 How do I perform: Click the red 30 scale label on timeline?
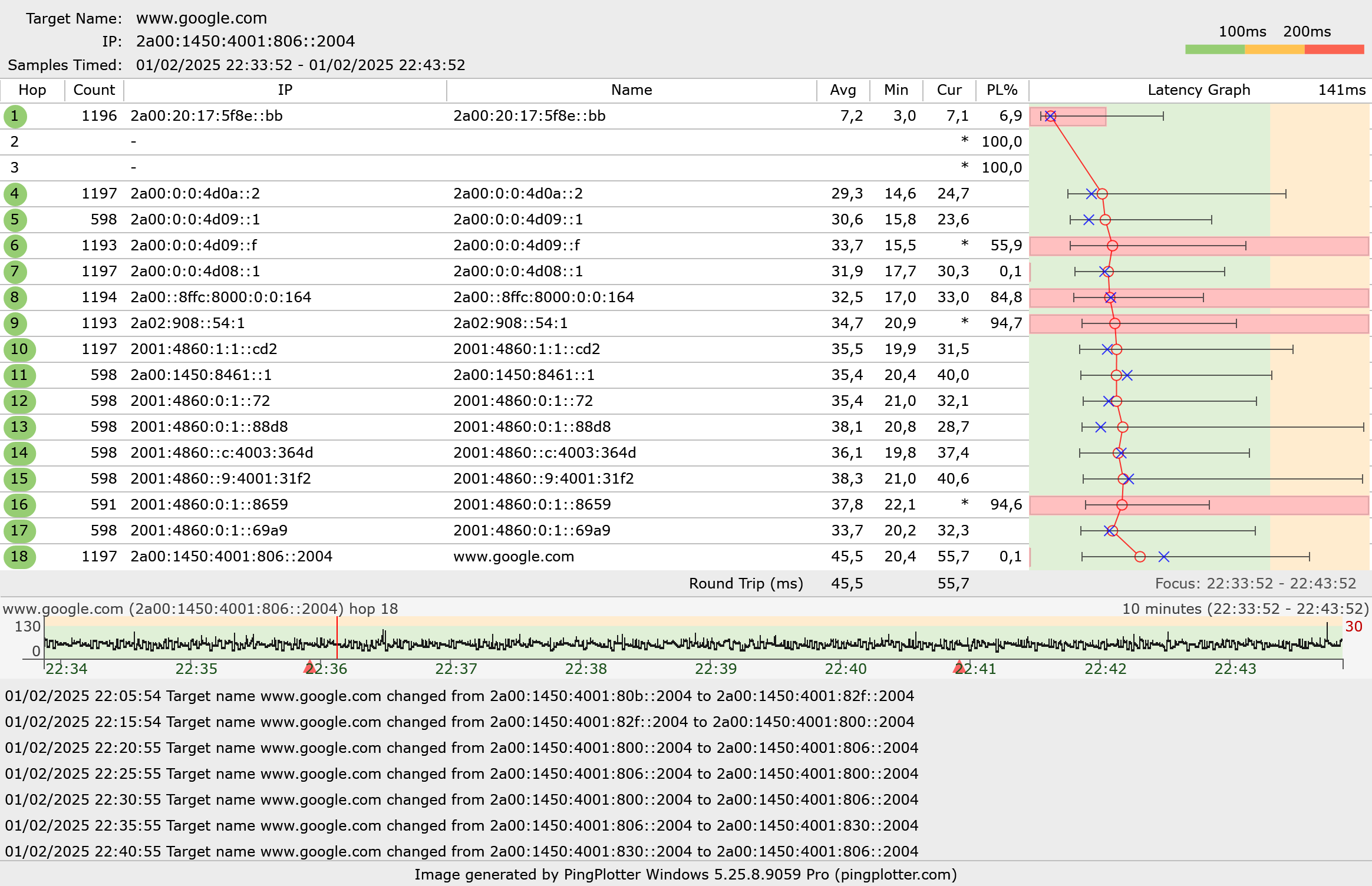(x=1353, y=627)
